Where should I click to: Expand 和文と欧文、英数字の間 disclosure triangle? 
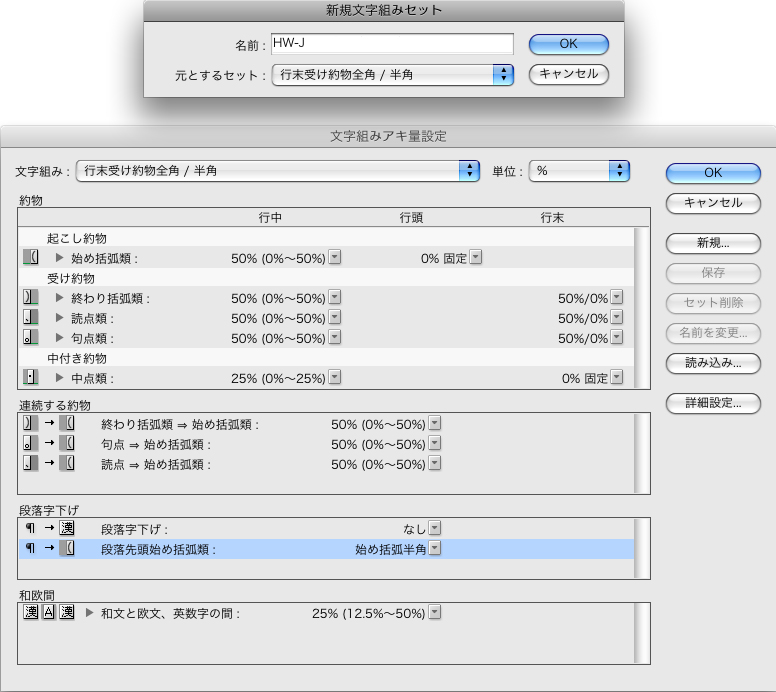click(89, 612)
